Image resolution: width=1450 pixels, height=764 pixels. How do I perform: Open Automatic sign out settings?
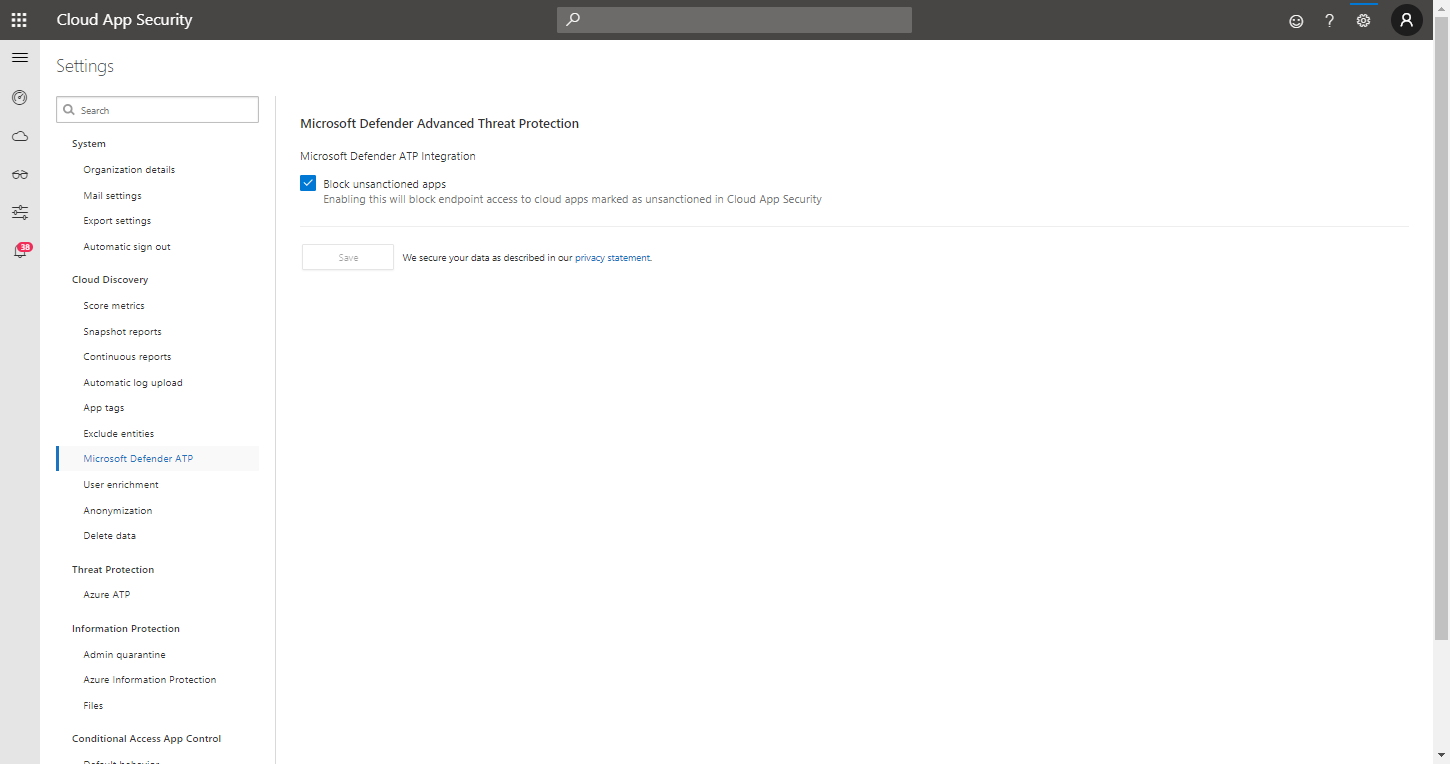coord(127,247)
